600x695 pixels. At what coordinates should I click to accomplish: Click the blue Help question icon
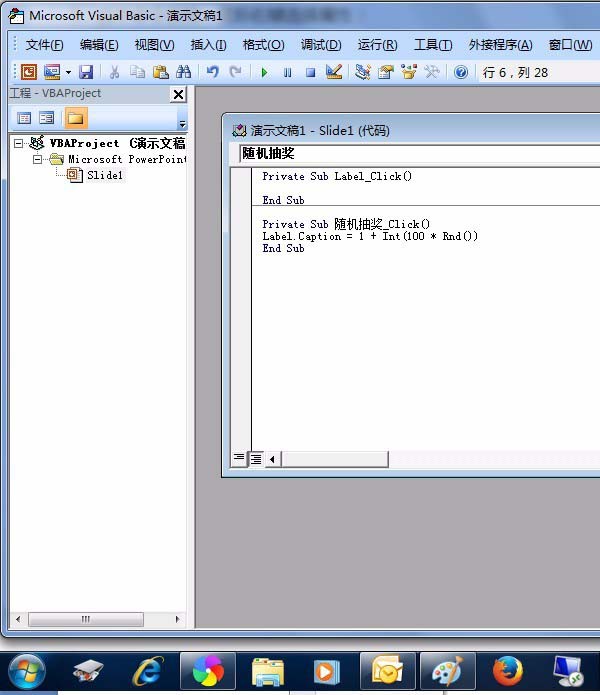pos(461,72)
